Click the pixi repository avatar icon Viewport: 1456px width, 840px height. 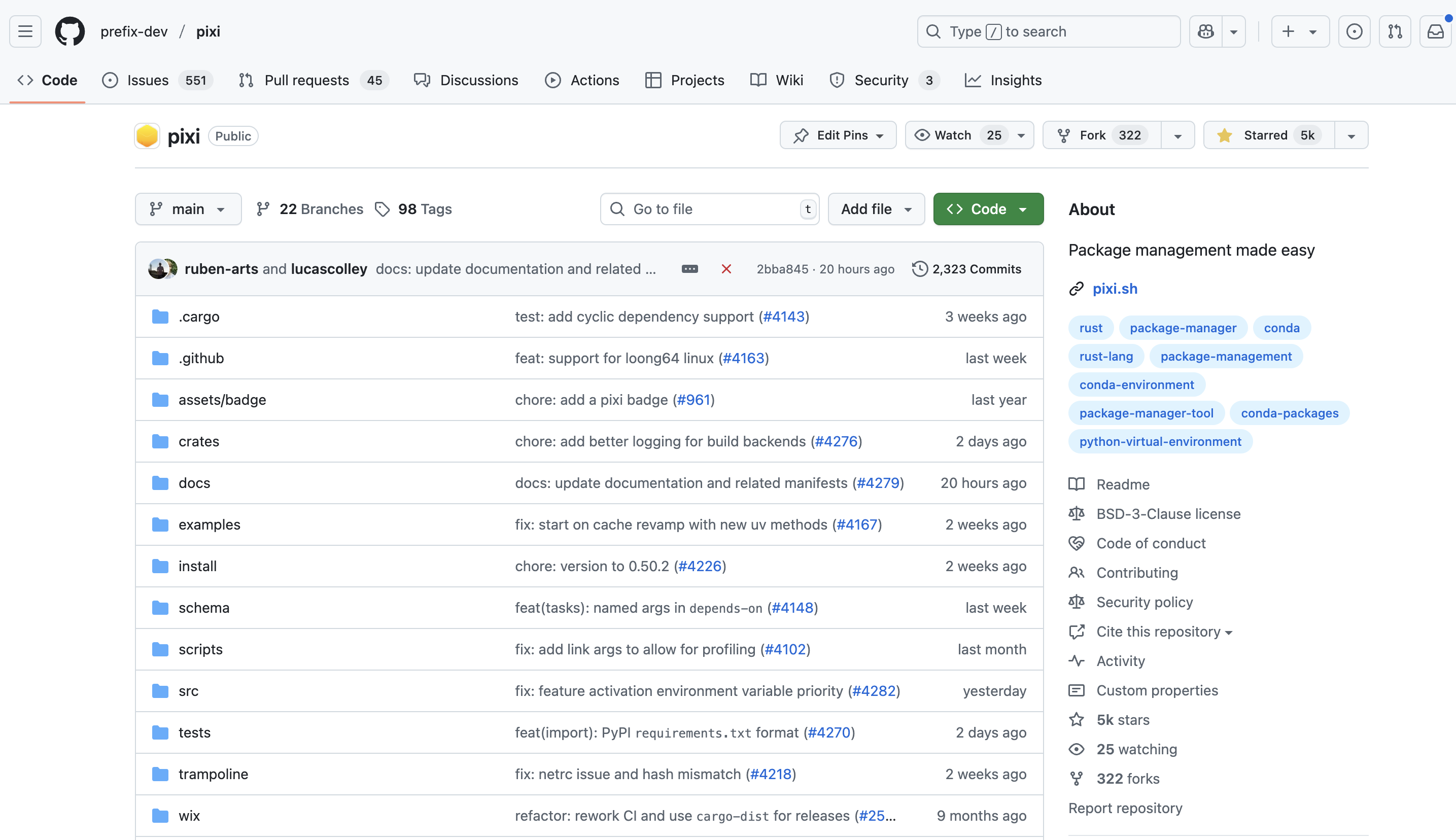click(x=147, y=136)
